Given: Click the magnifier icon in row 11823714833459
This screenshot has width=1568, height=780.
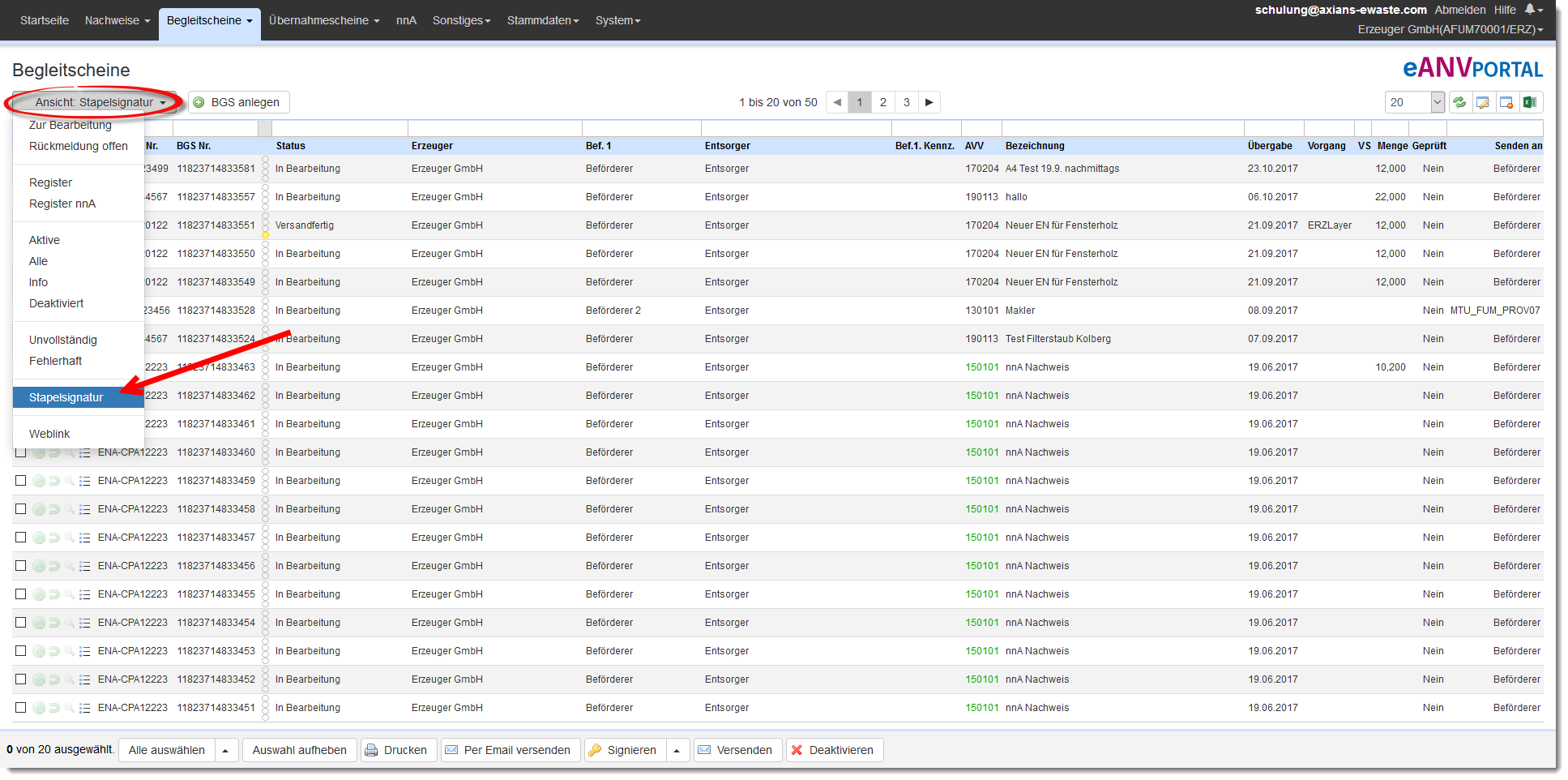Looking at the screenshot, I should tap(69, 481).
